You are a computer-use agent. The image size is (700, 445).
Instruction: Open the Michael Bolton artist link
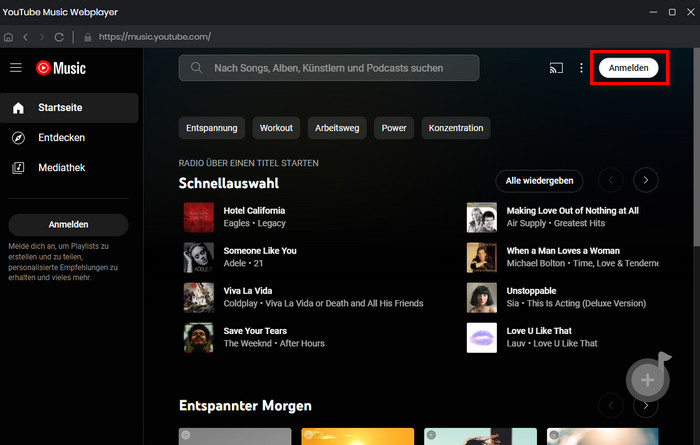click(x=536, y=263)
